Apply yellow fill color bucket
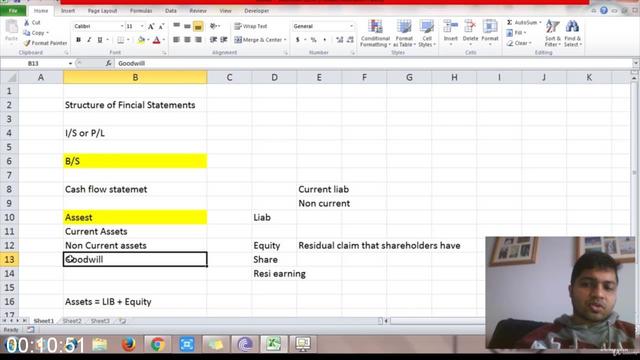The height and width of the screenshot is (360, 640). pos(141,40)
